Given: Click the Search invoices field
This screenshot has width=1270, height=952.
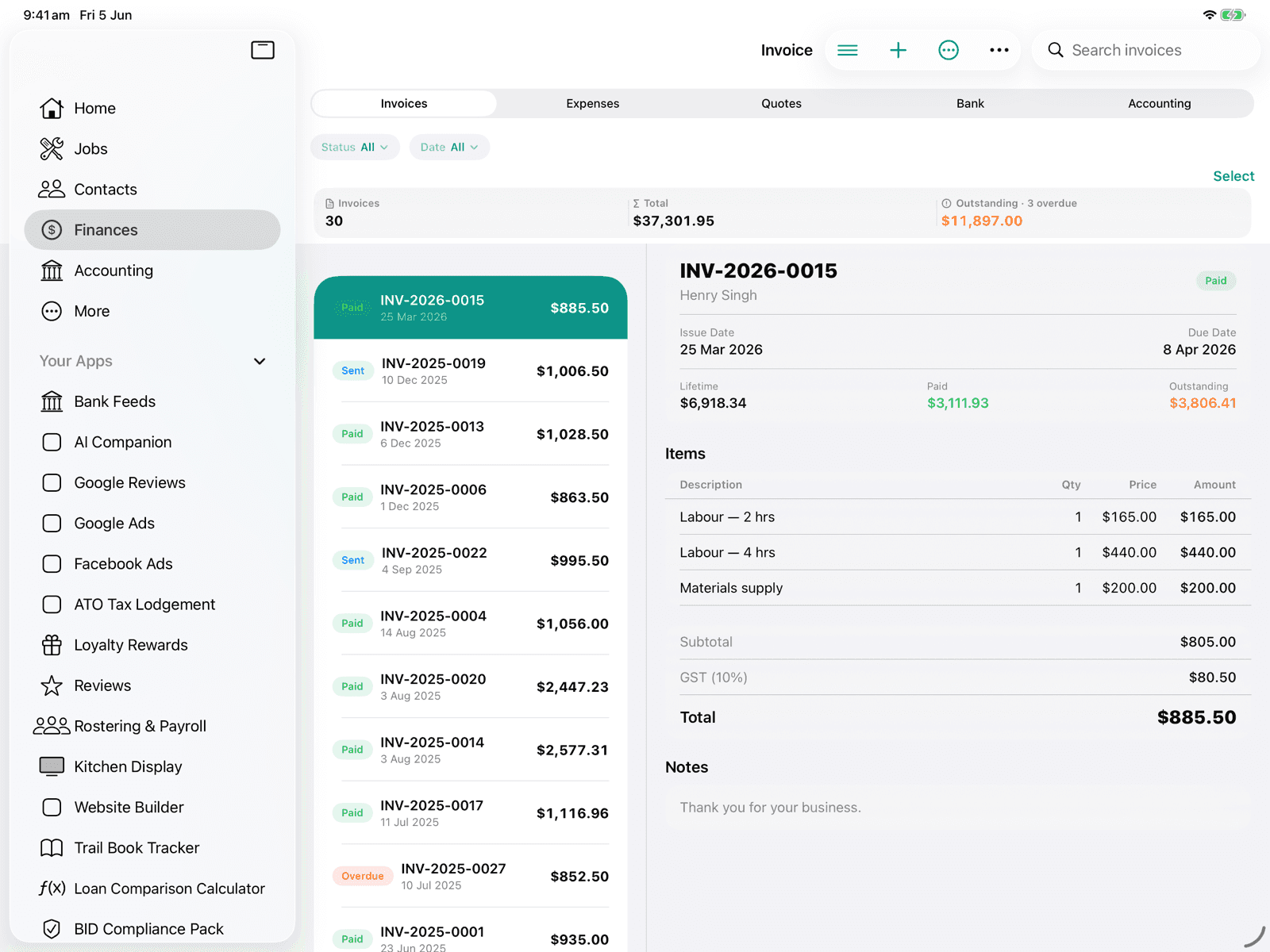Looking at the screenshot, I should (x=1146, y=50).
